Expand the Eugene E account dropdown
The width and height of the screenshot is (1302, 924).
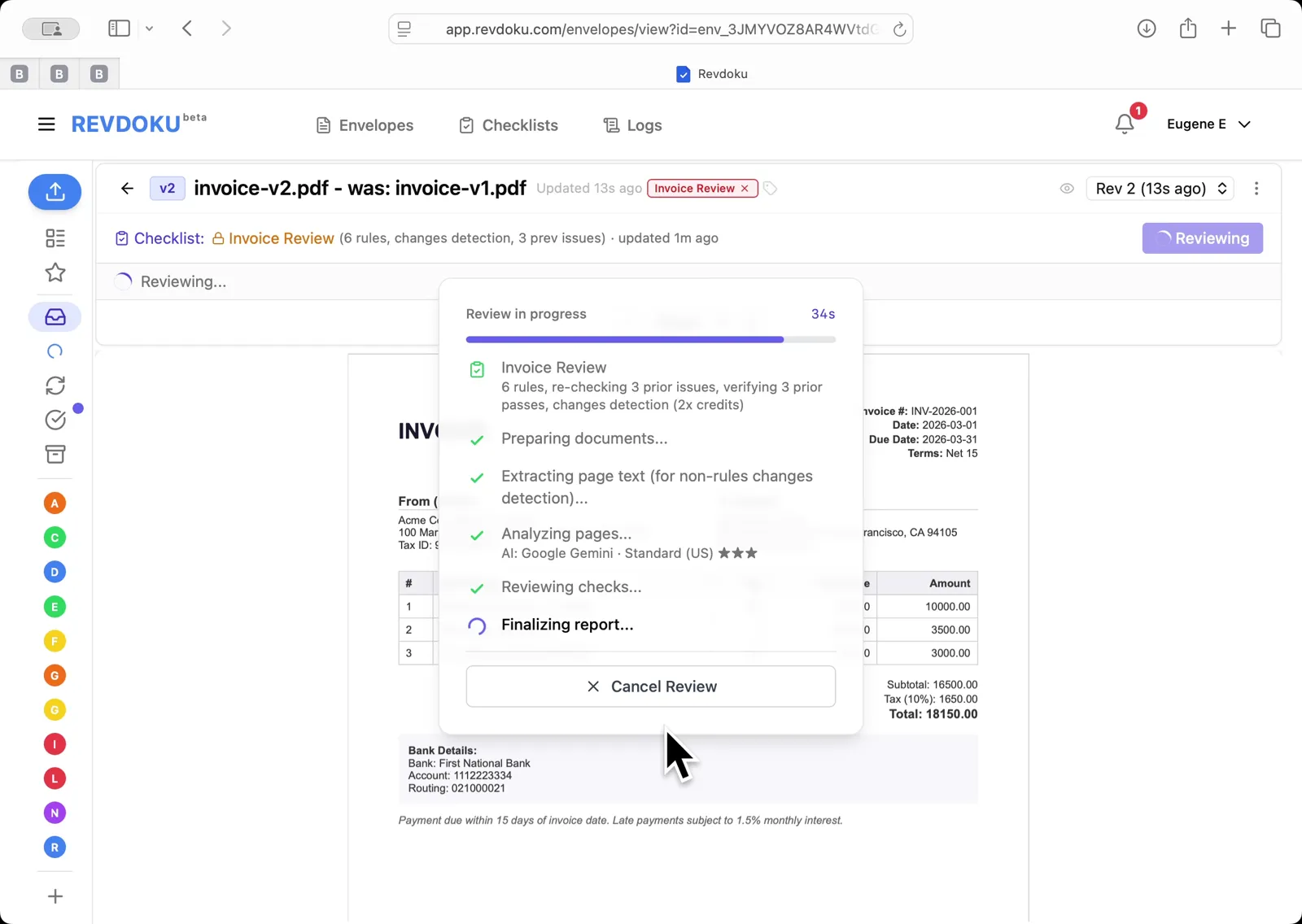coord(1209,124)
